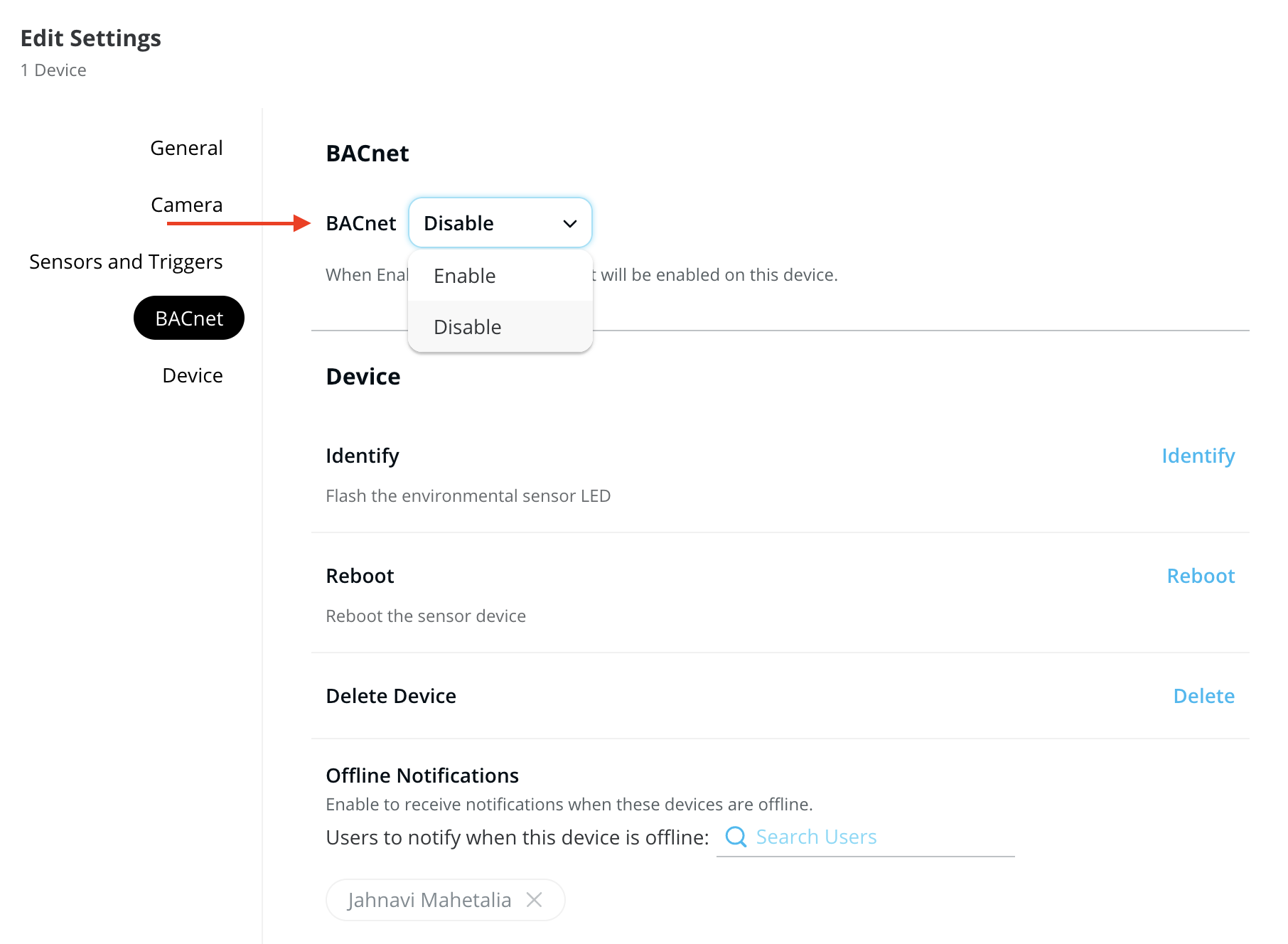The height and width of the screenshot is (944, 1288).
Task: Click the selected Disable value in the BACnet combo box
Action: pos(459,223)
